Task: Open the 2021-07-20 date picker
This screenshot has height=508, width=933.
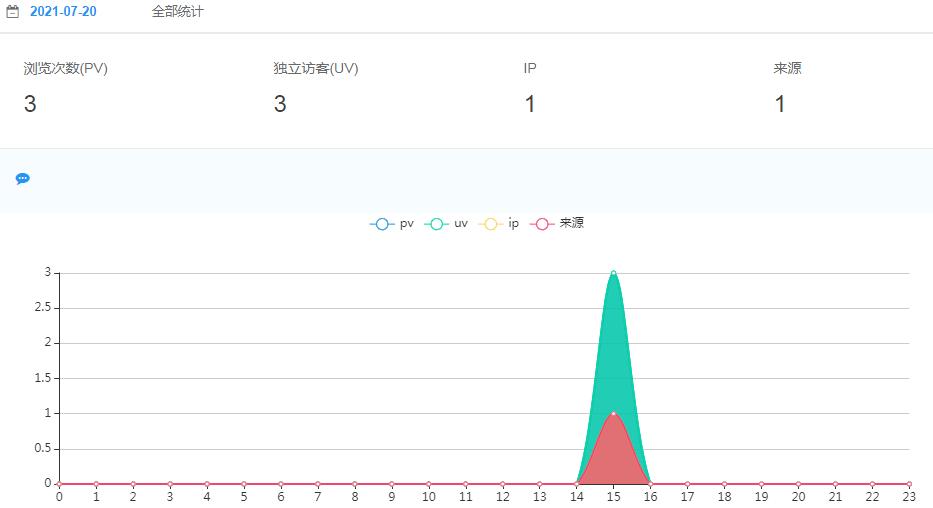Action: click(63, 11)
